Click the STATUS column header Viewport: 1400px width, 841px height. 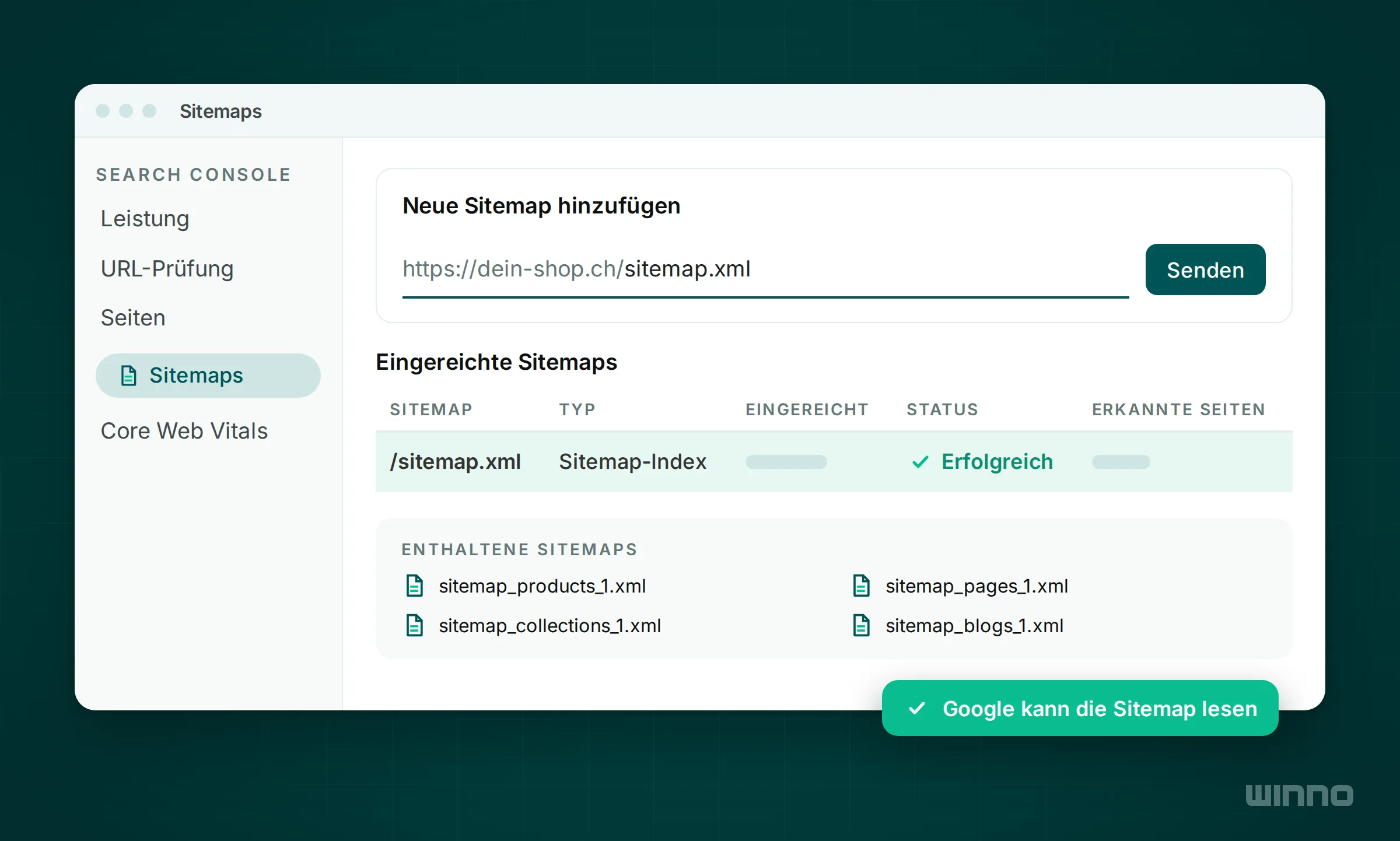point(942,409)
